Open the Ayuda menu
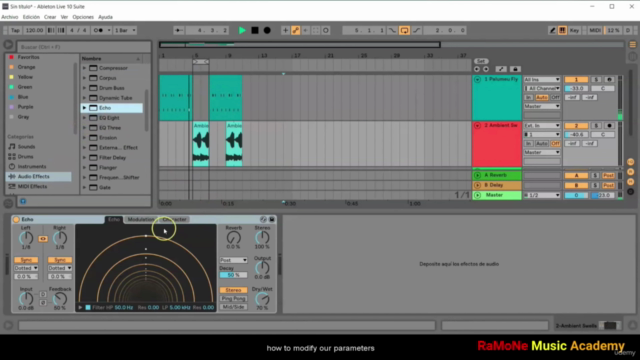 click(105, 17)
